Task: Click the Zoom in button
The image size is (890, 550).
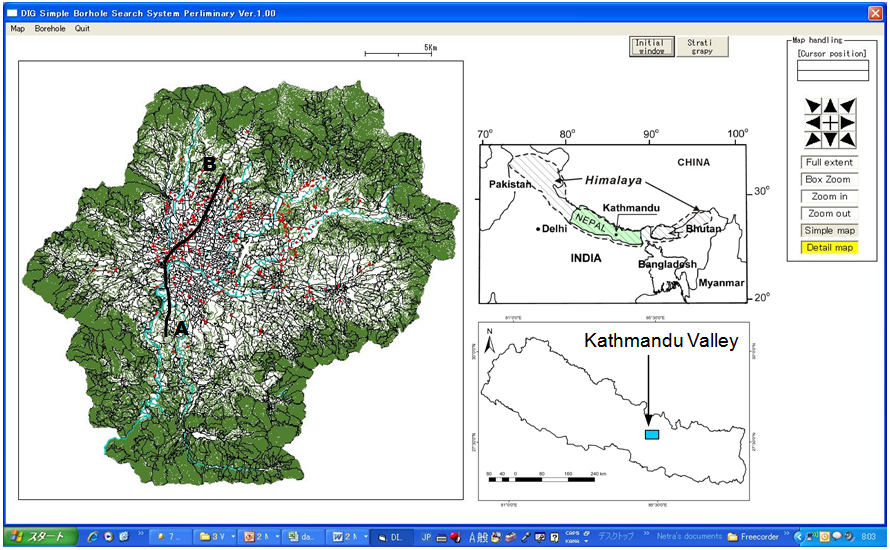Action: pyautogui.click(x=829, y=197)
